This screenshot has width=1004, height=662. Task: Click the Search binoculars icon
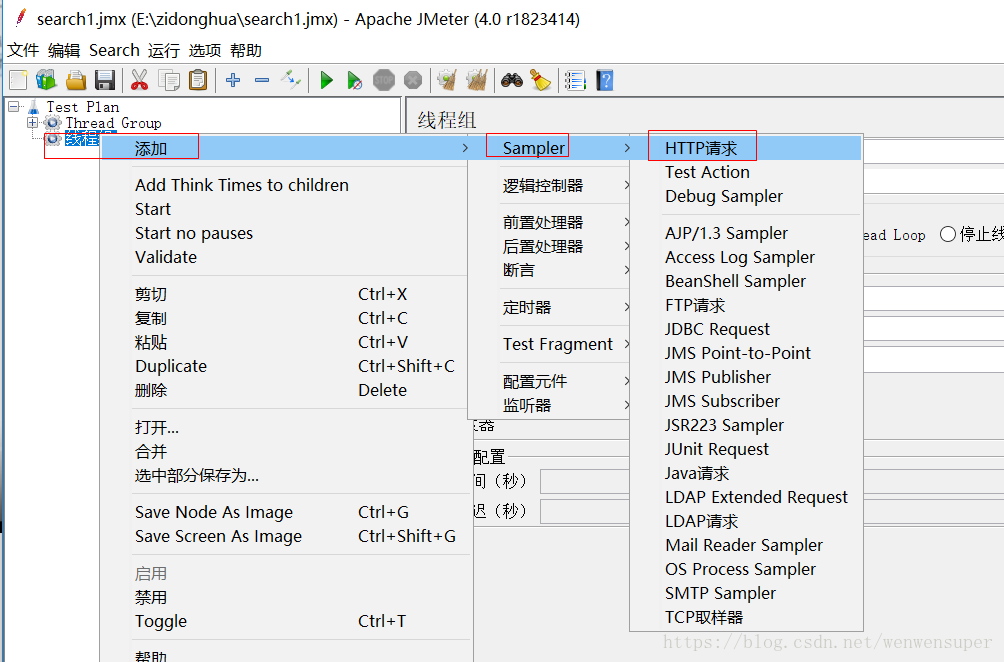[x=512, y=80]
